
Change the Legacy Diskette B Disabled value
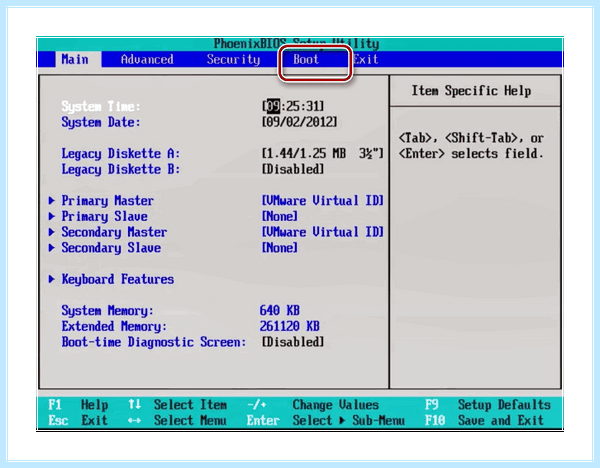tap(293, 169)
